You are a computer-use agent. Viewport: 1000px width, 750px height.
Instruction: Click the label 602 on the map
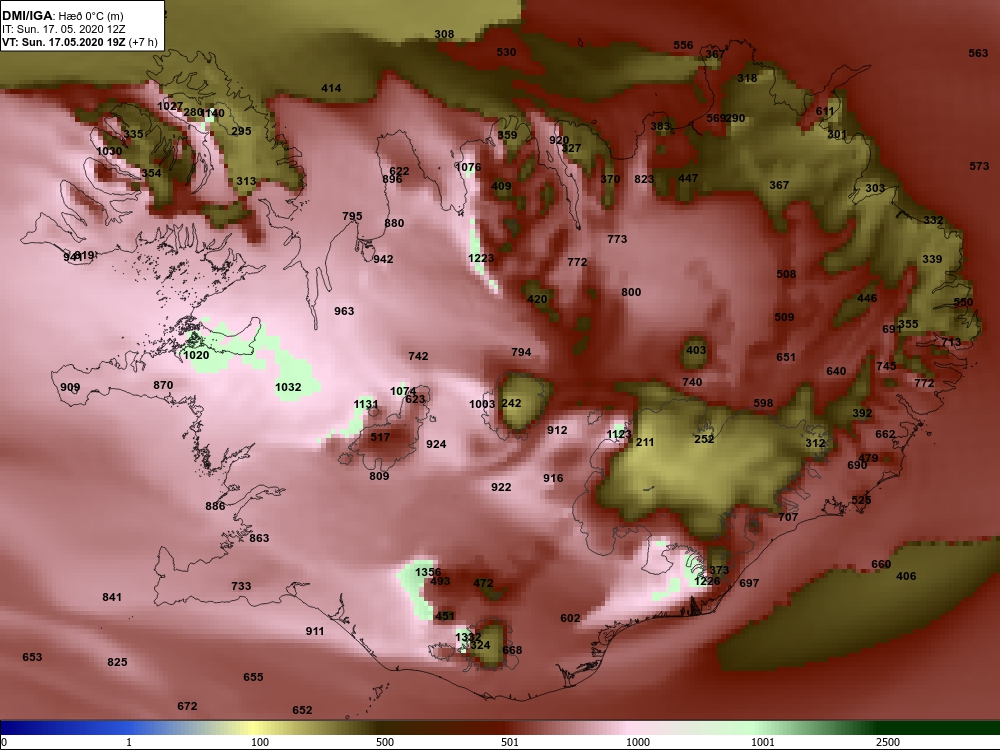pyautogui.click(x=570, y=618)
